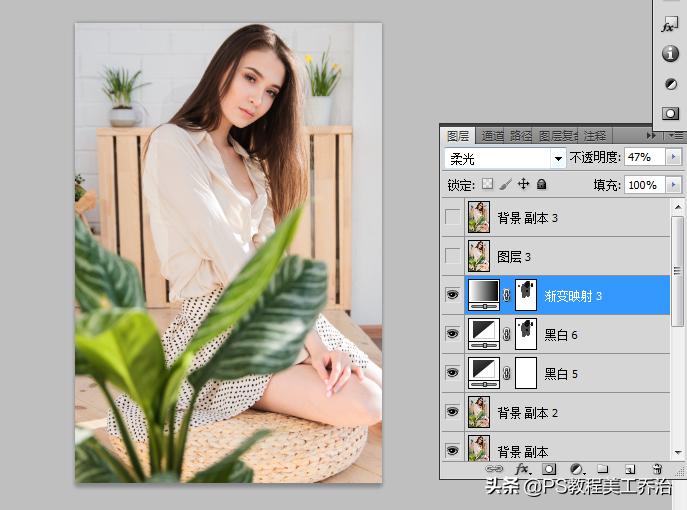Select the 背景 副本 layer name
687x510 pixels.
tap(523, 451)
